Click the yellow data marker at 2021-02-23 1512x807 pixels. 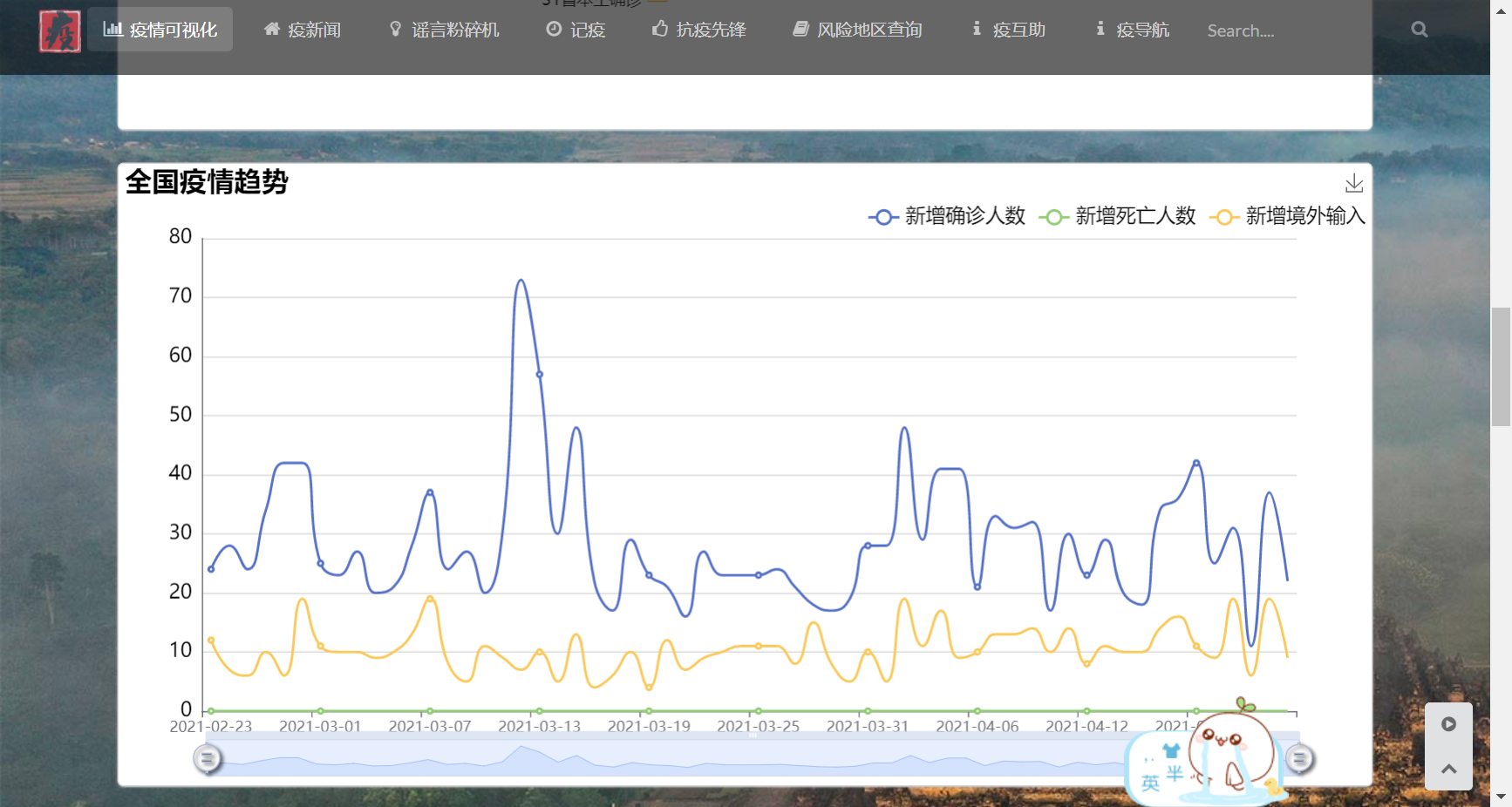click(211, 641)
